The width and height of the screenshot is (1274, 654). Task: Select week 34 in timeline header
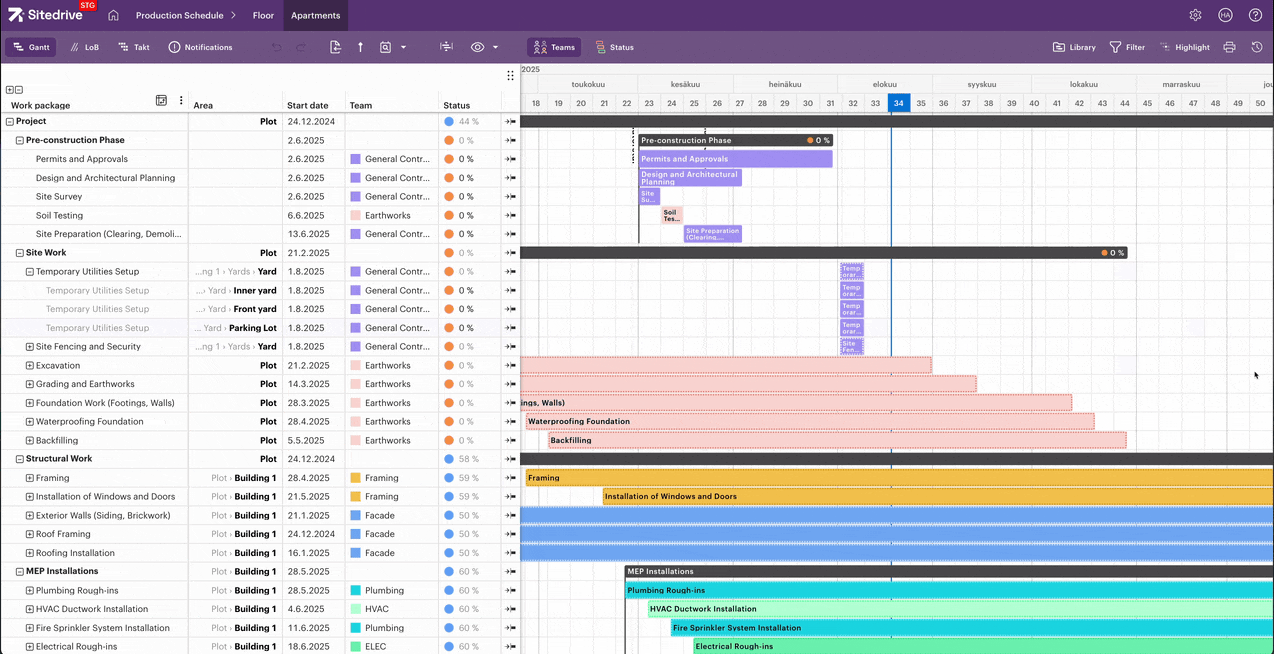898,103
